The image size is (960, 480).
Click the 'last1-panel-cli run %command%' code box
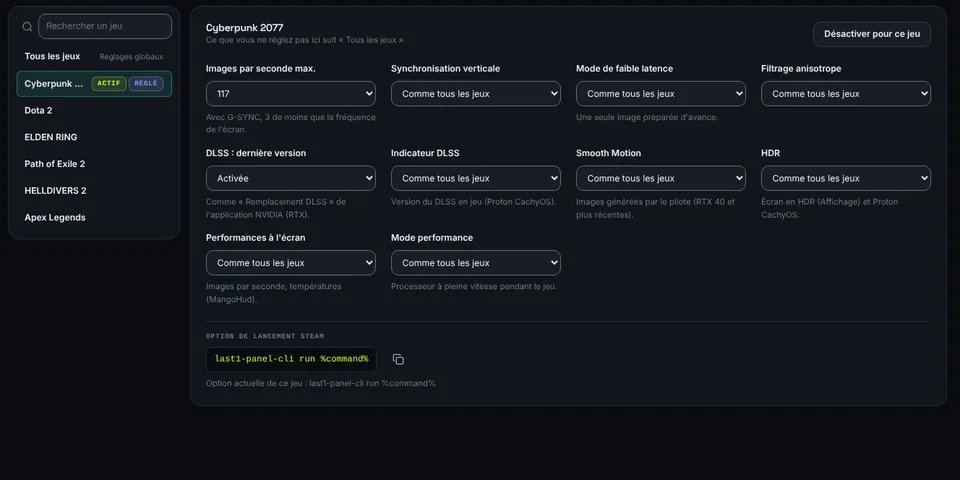coord(291,359)
